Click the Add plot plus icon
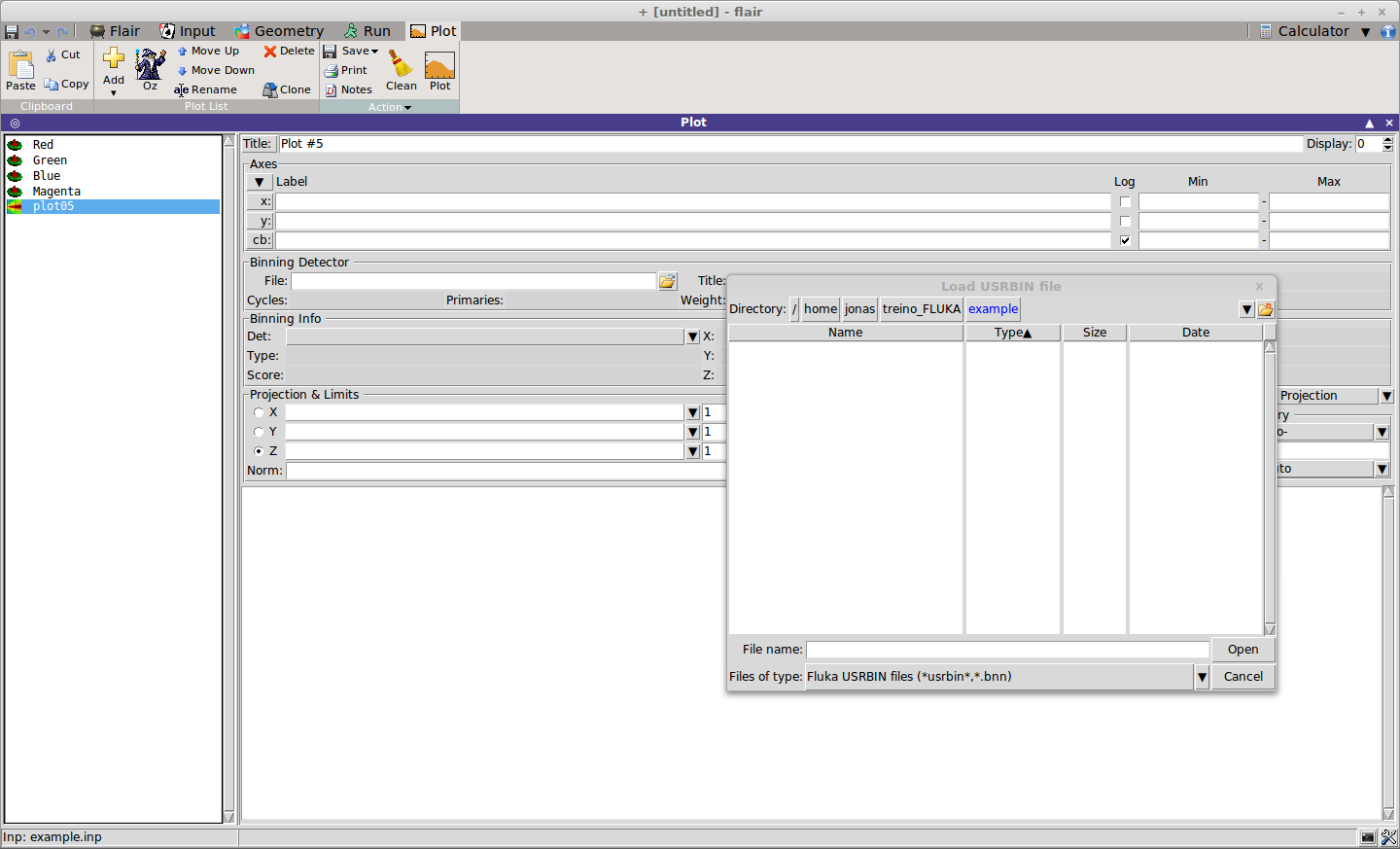Screen dimensions: 1400x849 [x=114, y=59]
